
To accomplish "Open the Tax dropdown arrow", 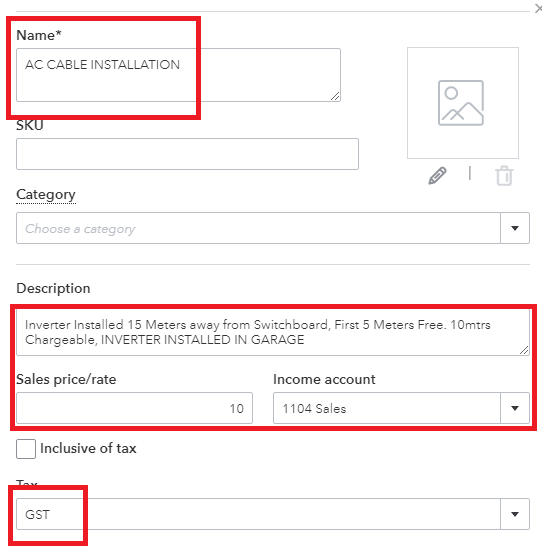I will [x=515, y=514].
